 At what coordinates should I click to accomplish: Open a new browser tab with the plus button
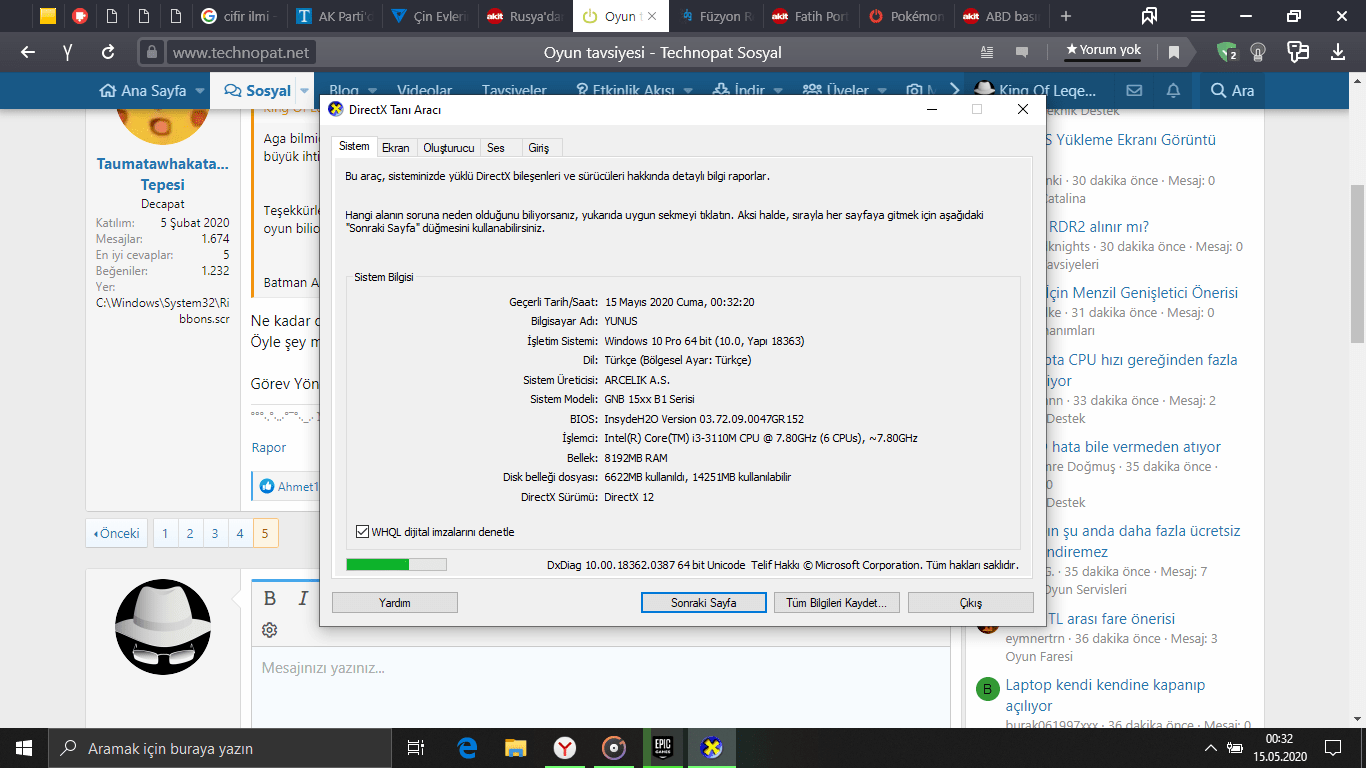[x=1066, y=16]
